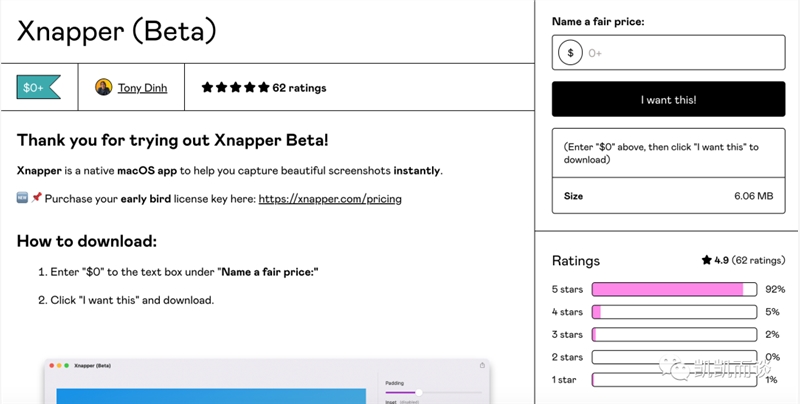This screenshot has height=404, width=800.
Task: Click the 3 stars rating bar
Action: [x=674, y=335]
